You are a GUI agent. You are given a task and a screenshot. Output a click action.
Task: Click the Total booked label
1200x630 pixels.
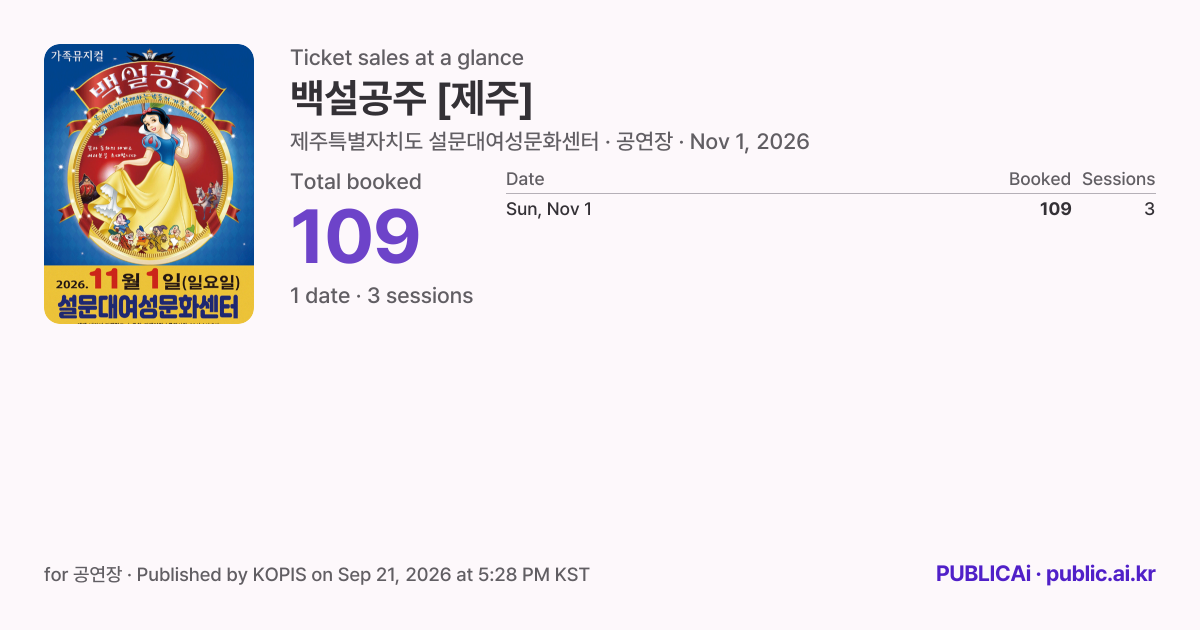coord(356,182)
